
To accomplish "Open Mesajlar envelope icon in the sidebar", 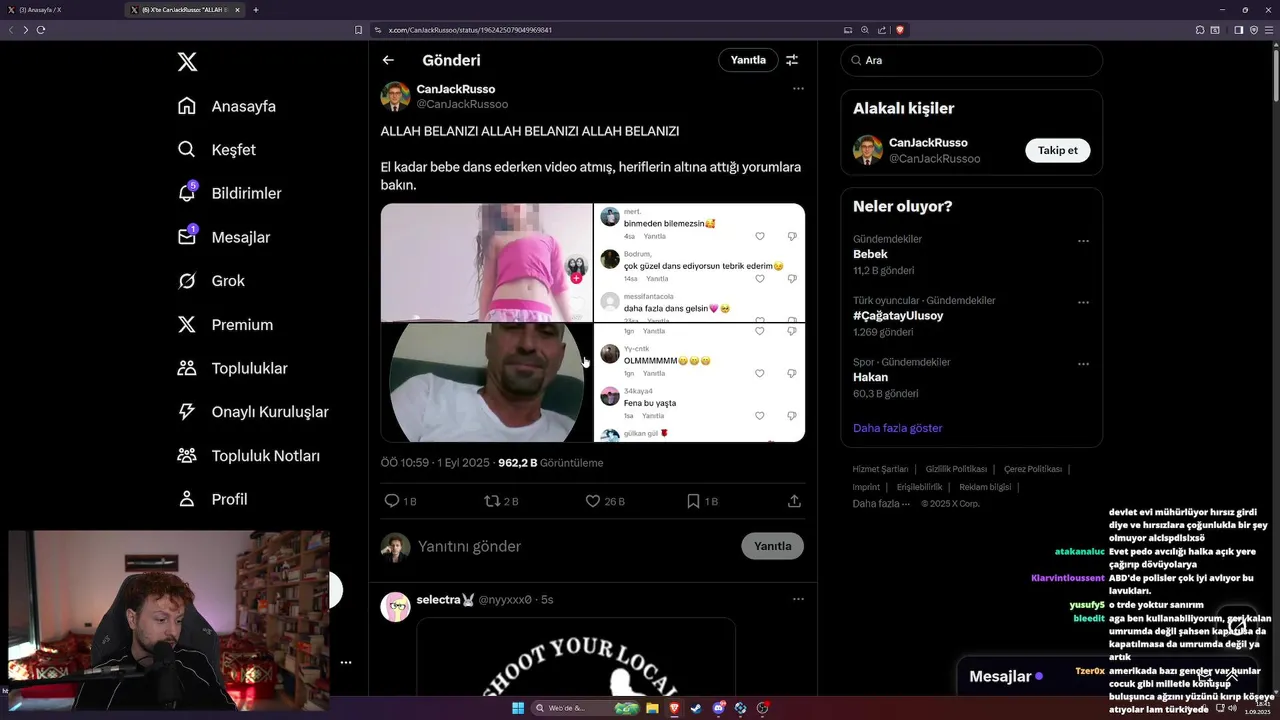I will 186,237.
